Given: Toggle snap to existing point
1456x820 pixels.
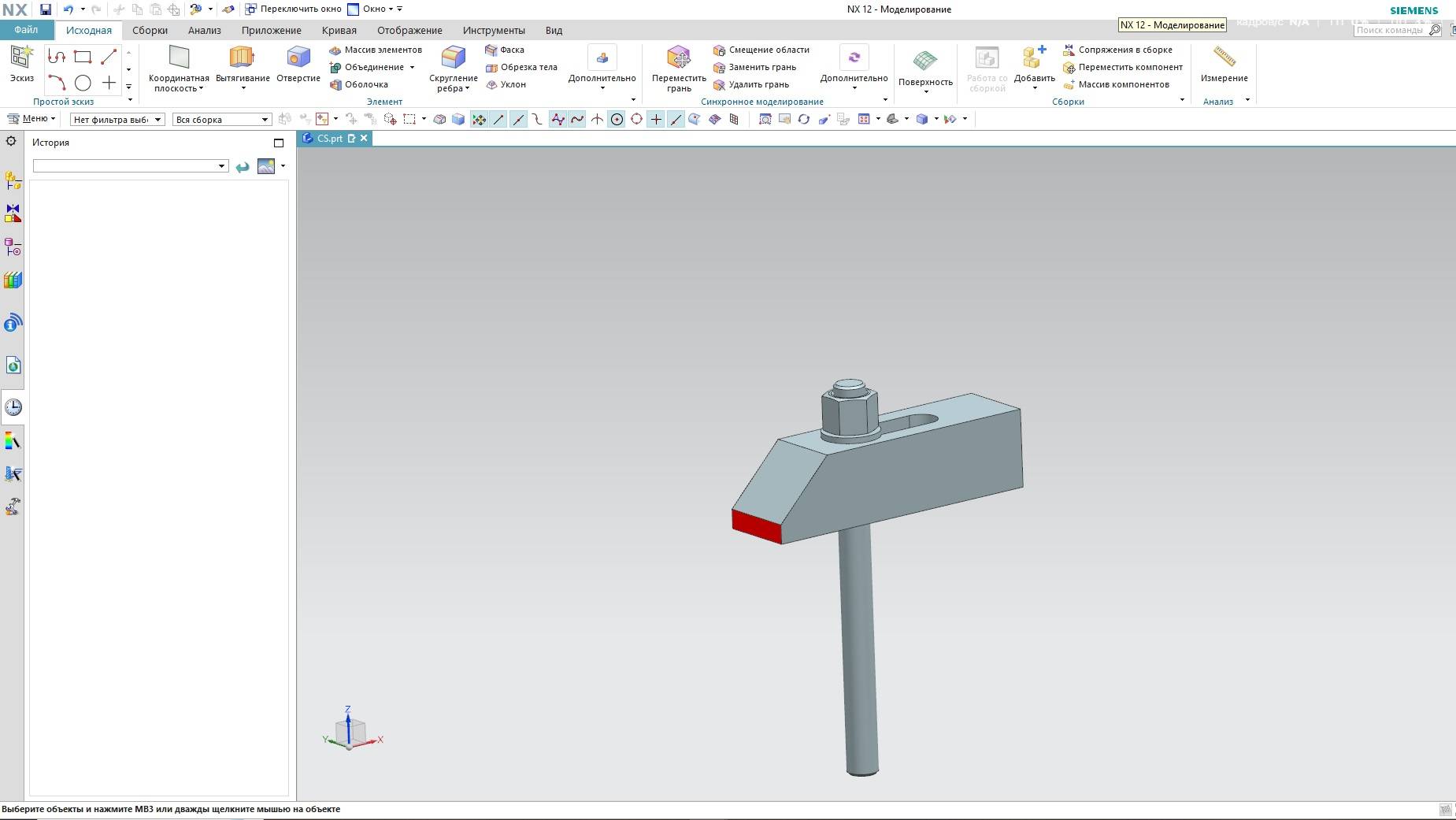Looking at the screenshot, I should [x=656, y=120].
